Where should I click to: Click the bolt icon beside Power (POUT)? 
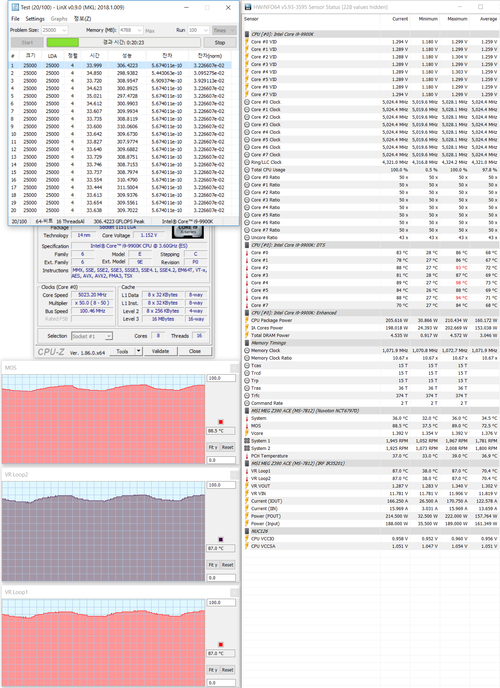247,516
